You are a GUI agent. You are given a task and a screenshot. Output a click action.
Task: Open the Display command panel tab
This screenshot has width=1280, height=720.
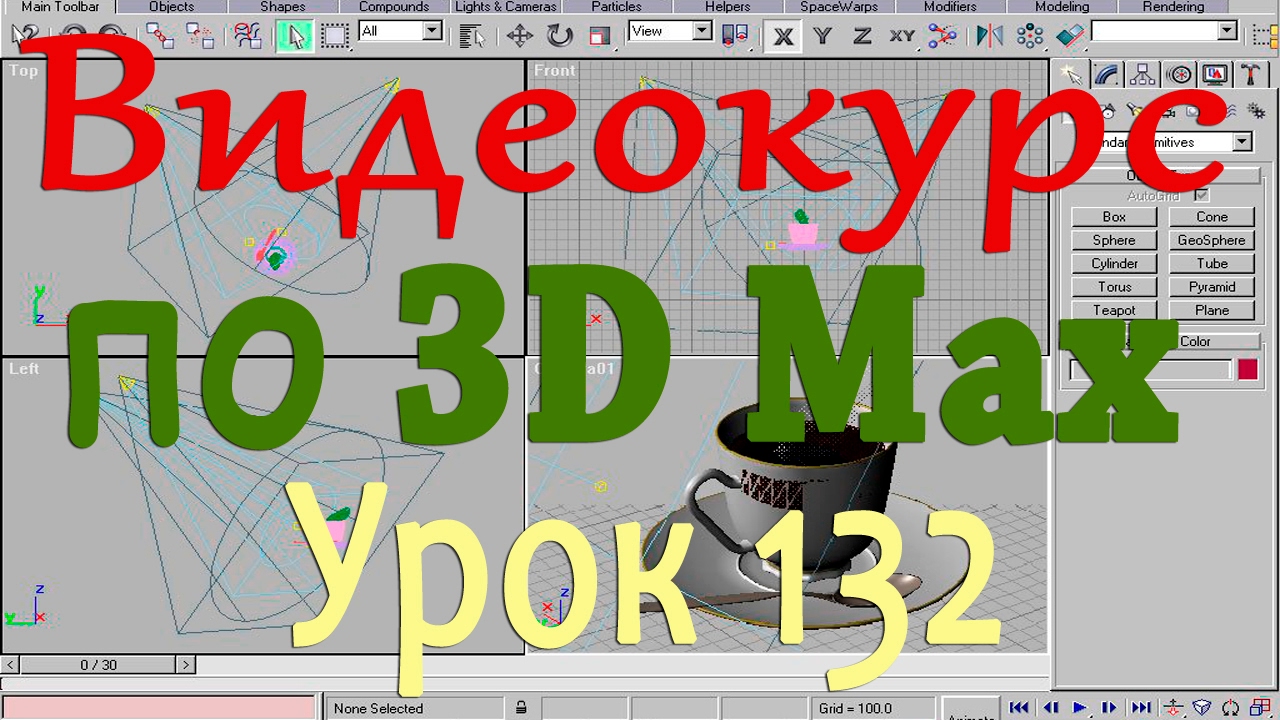[x=1215, y=74]
